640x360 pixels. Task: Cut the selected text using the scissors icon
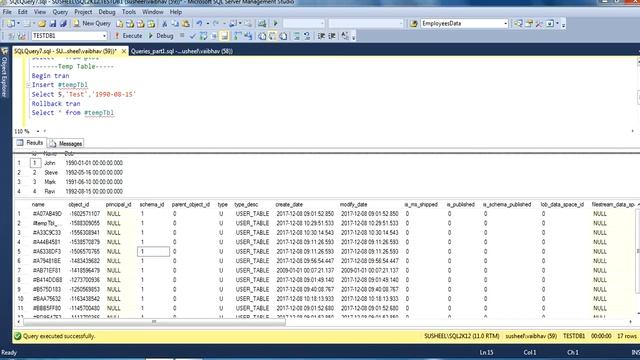(164, 24)
